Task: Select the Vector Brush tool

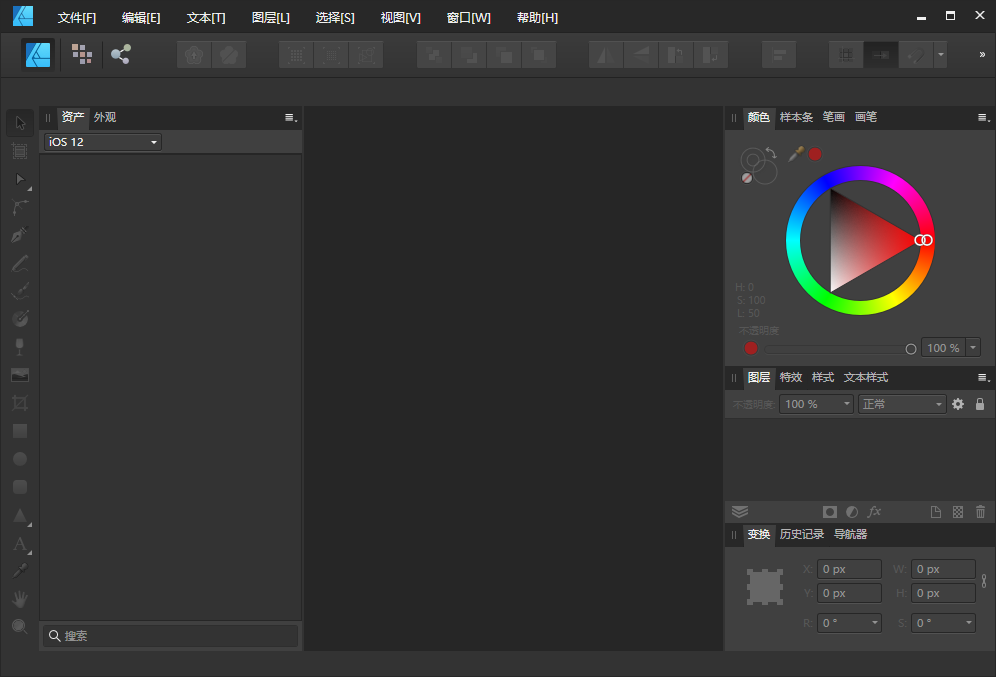Action: point(19,291)
